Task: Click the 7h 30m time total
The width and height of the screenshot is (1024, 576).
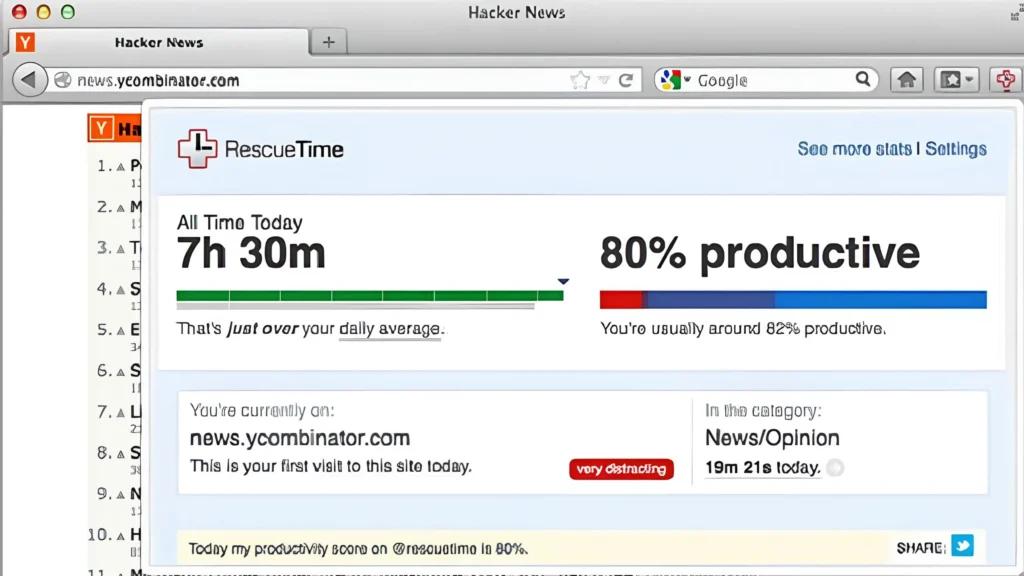Action: coord(251,253)
